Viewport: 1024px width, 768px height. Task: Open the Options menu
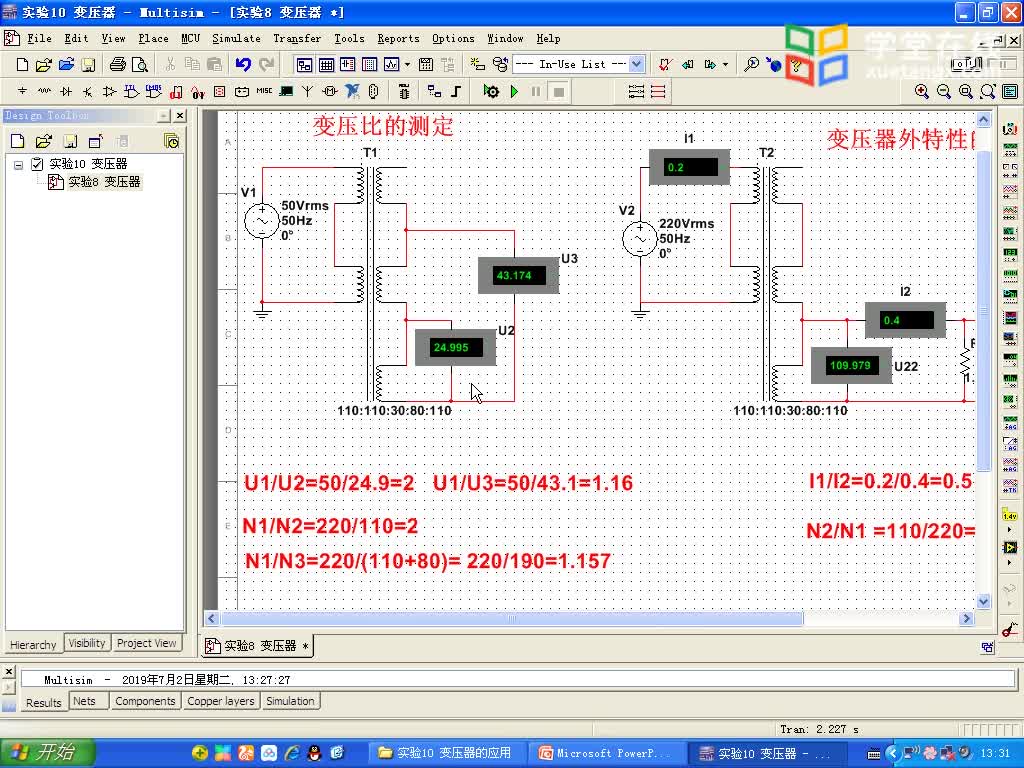pos(453,39)
